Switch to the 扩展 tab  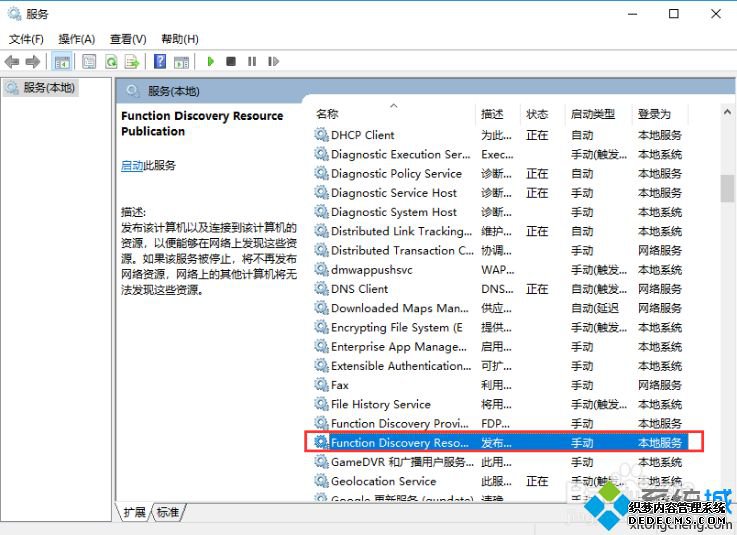[134, 512]
